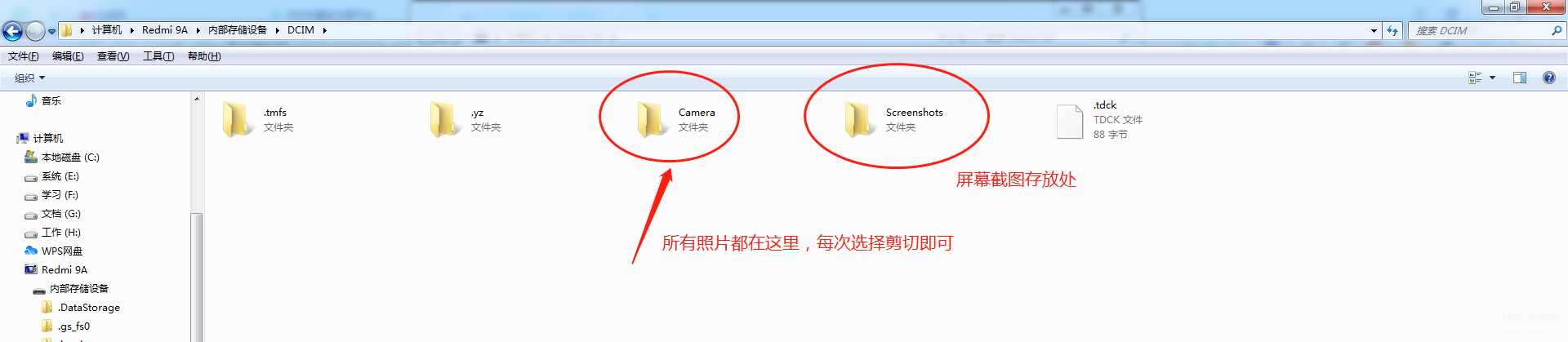This screenshot has width=1568, height=342.
Task: Open the 组织 dropdown menu
Action: coord(29,78)
